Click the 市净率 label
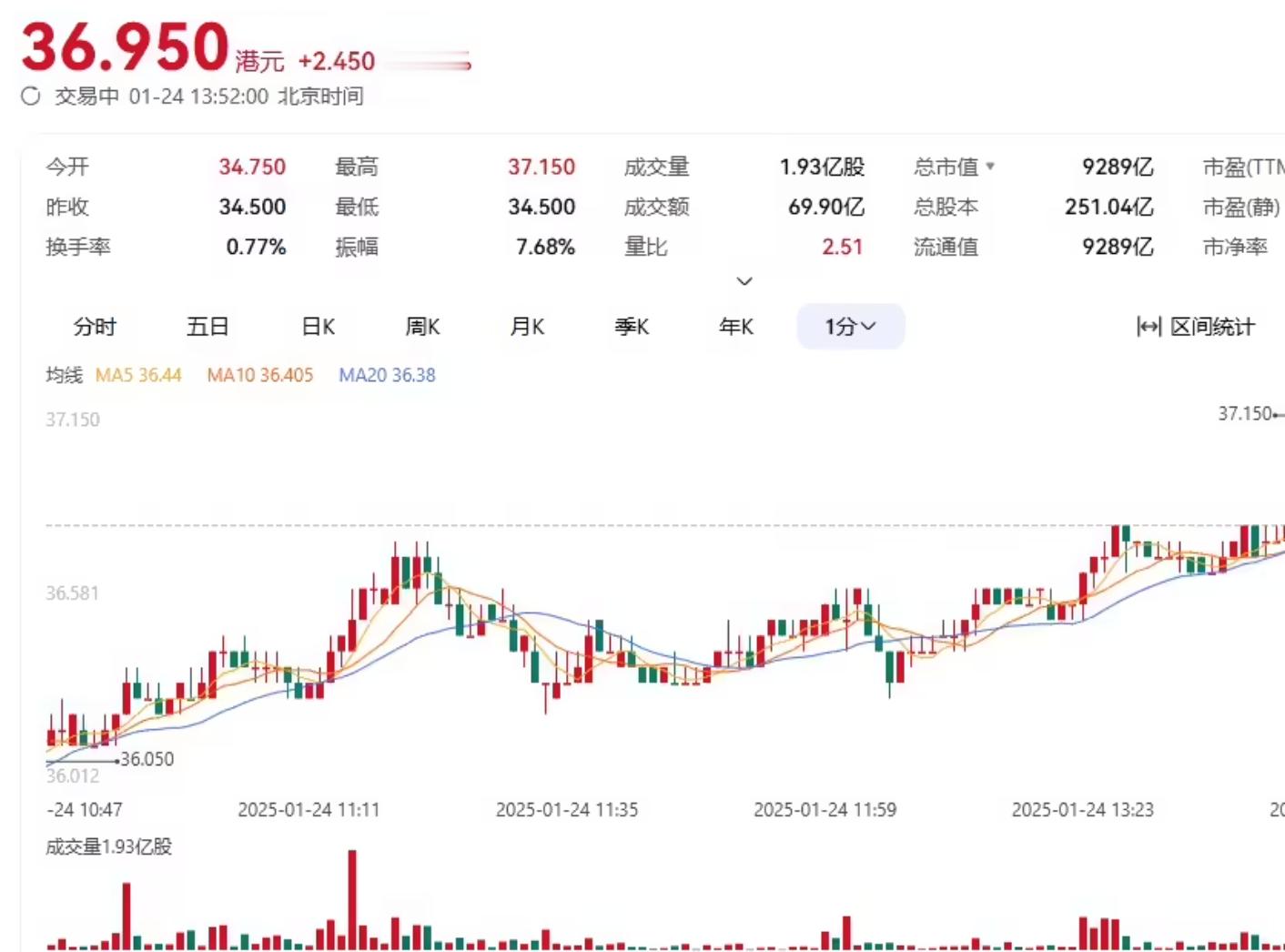 pyautogui.click(x=1236, y=247)
